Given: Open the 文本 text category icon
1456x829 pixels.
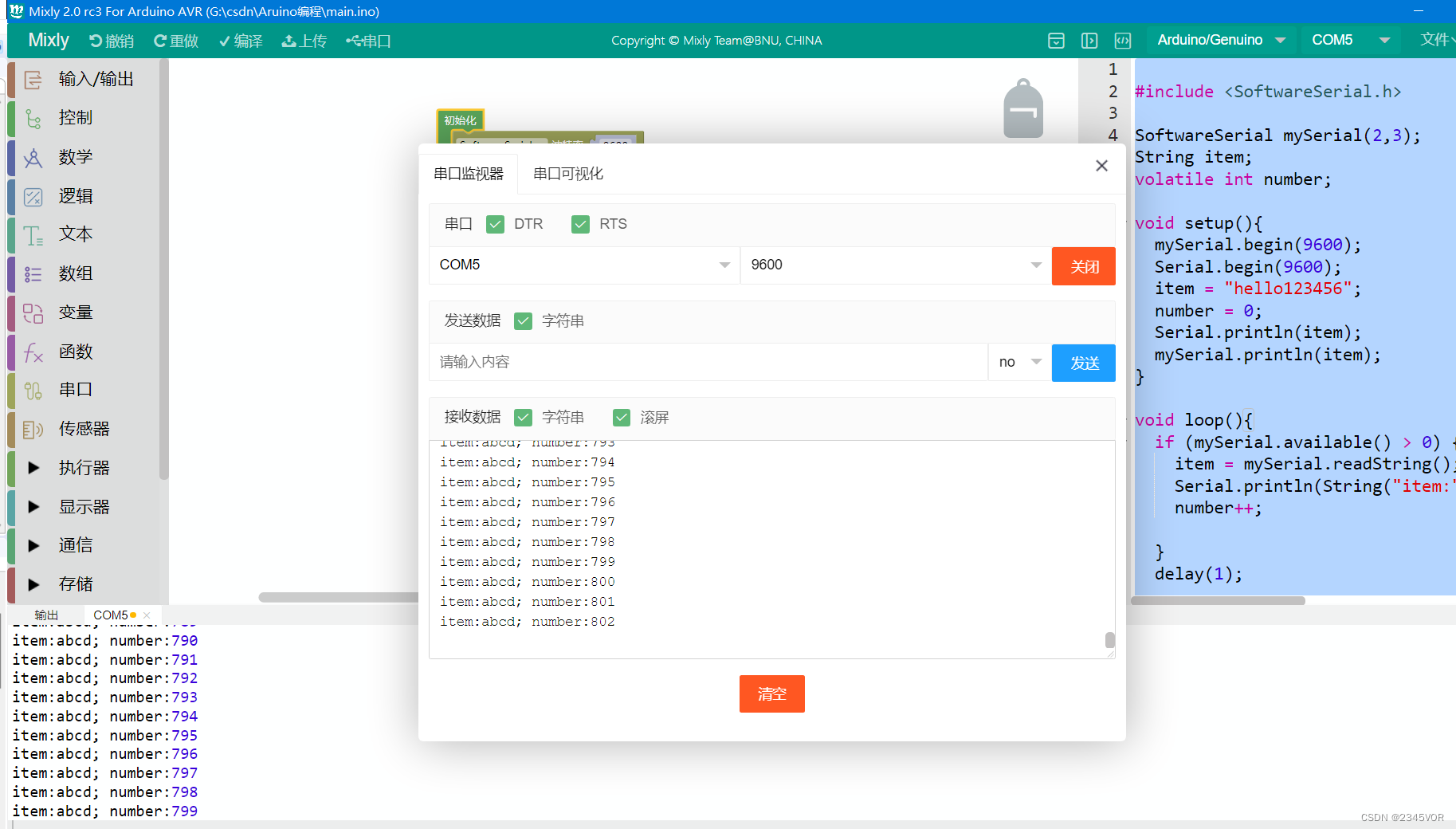Looking at the screenshot, I should pyautogui.click(x=33, y=235).
